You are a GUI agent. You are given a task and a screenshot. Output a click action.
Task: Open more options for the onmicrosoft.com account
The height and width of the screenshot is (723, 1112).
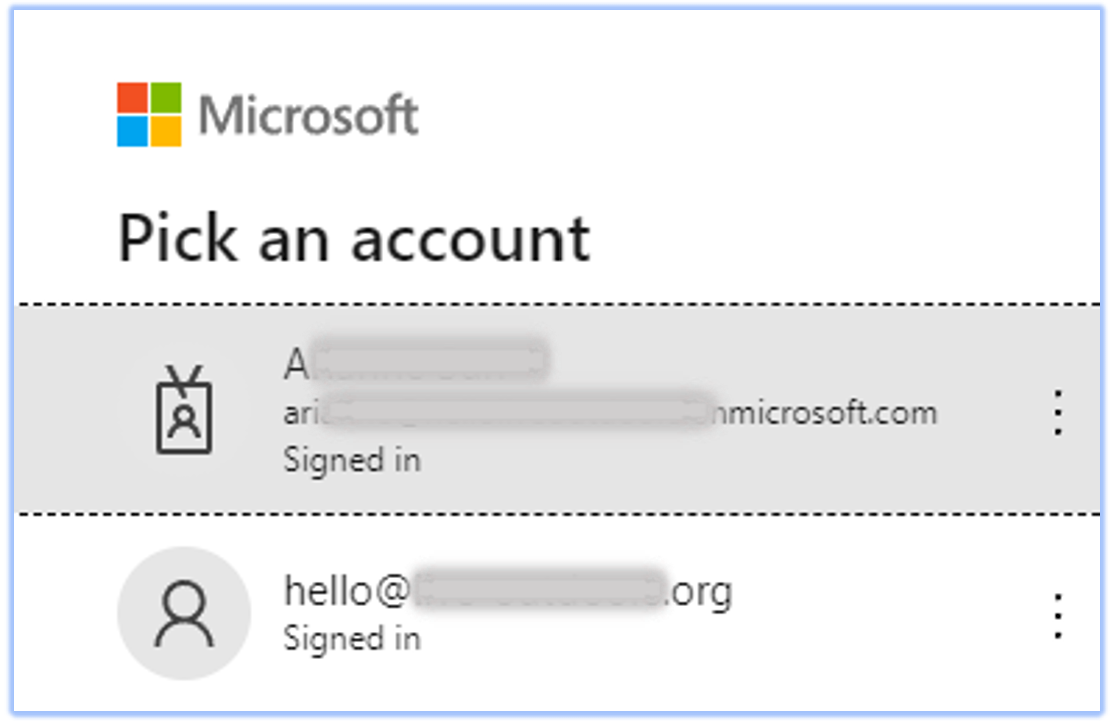(x=1057, y=413)
